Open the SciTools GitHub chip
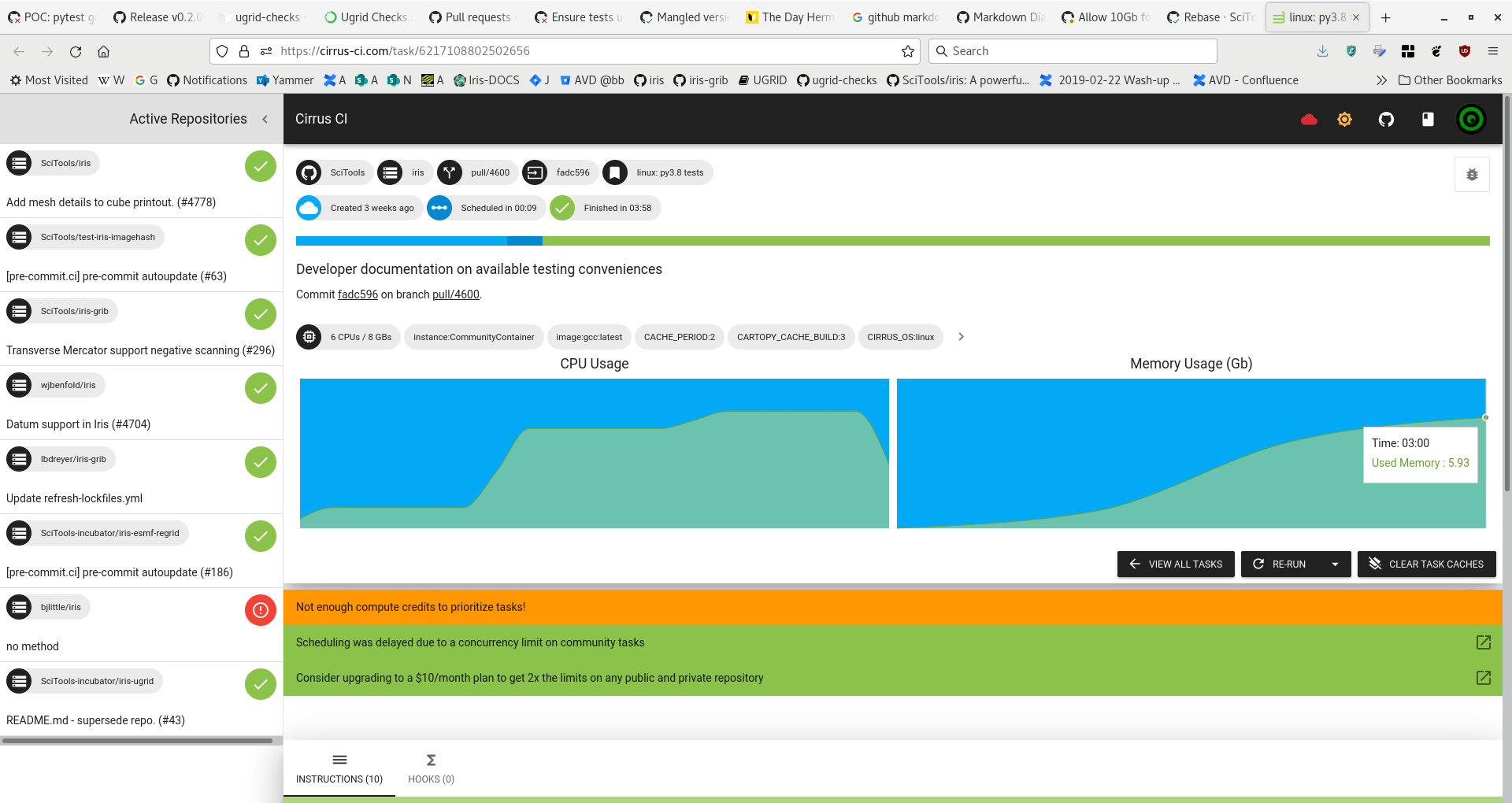The image size is (1512, 803). (335, 172)
